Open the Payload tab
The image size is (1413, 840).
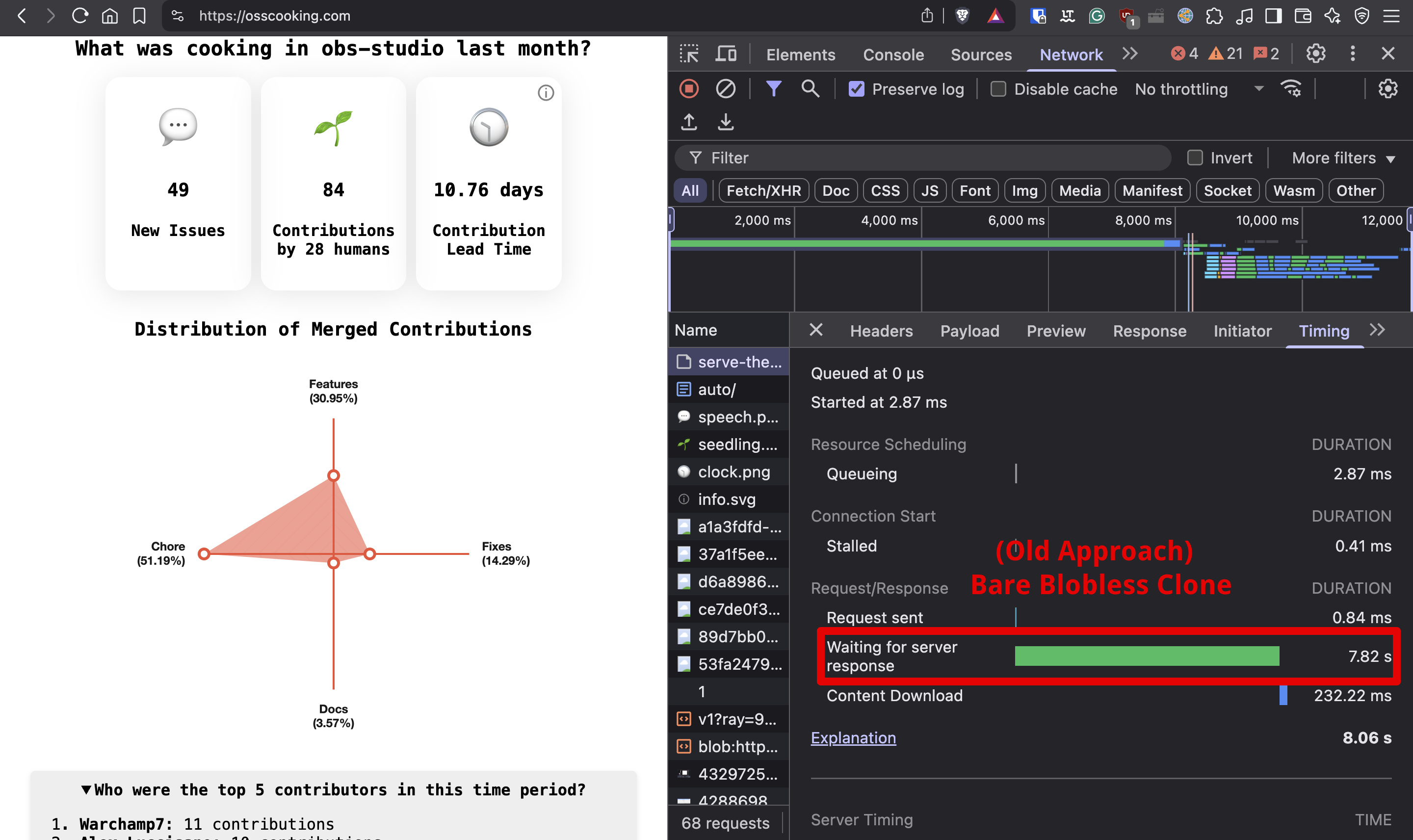tap(969, 331)
